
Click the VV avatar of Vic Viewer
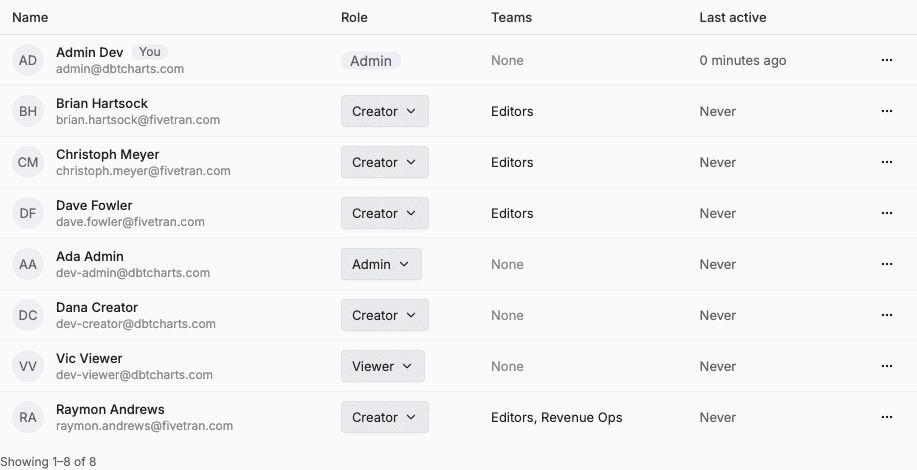pos(28,366)
